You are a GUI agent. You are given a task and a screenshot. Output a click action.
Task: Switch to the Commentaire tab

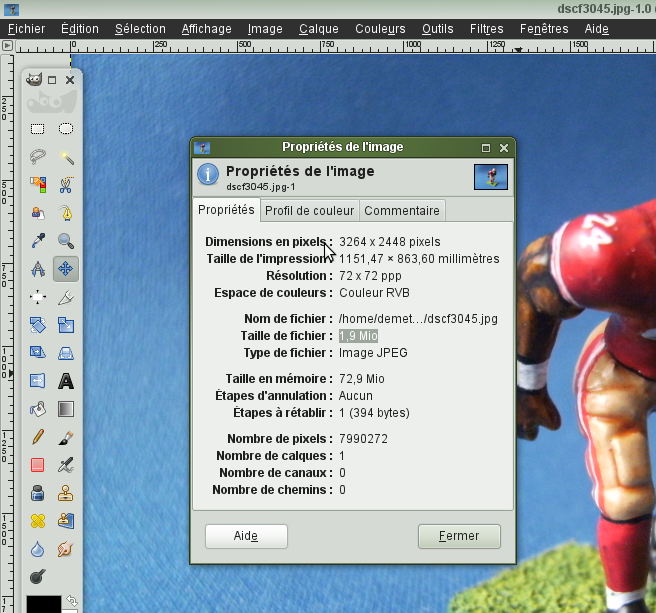point(402,210)
